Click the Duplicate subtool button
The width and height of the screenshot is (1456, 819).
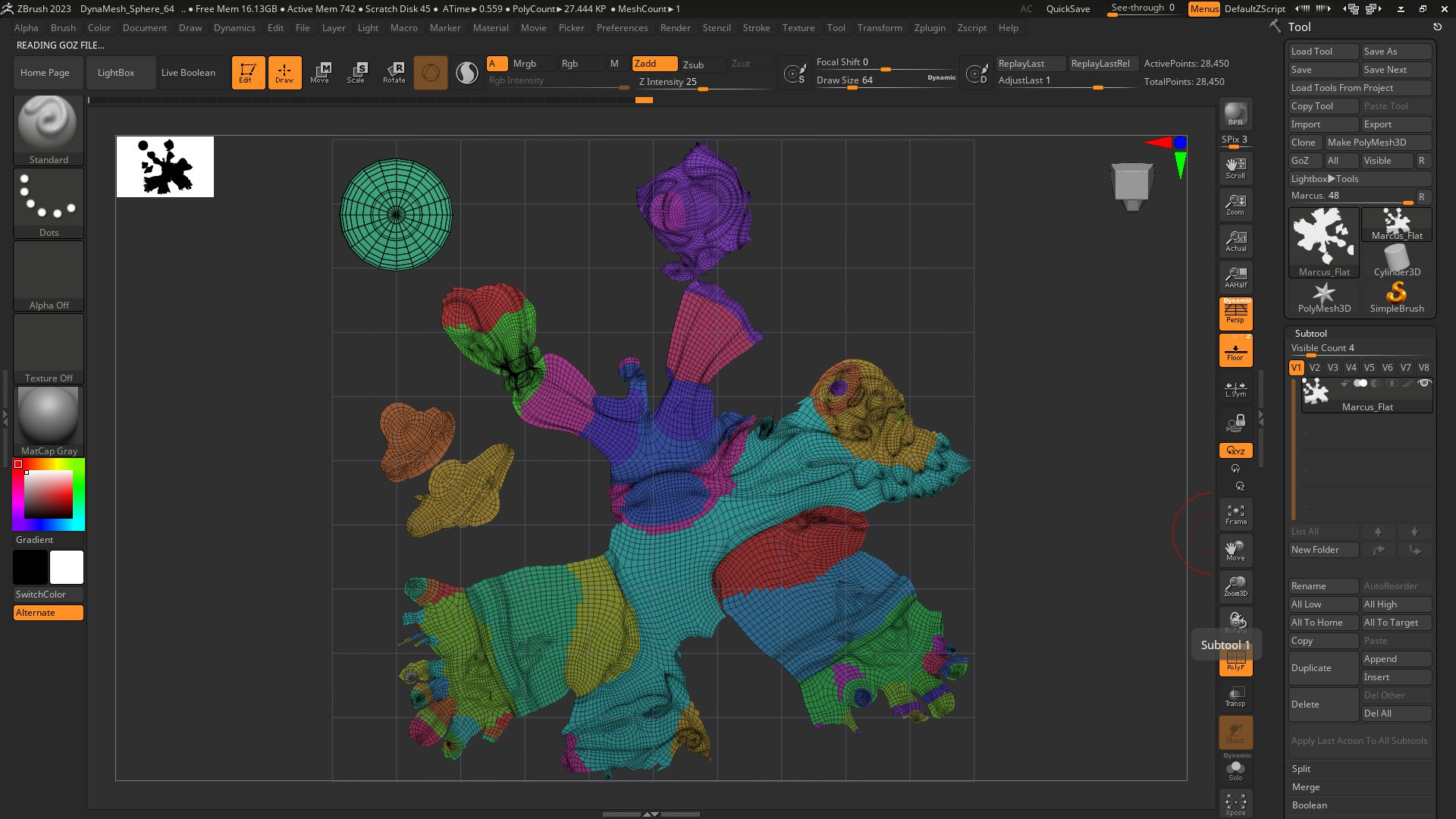[1323, 668]
